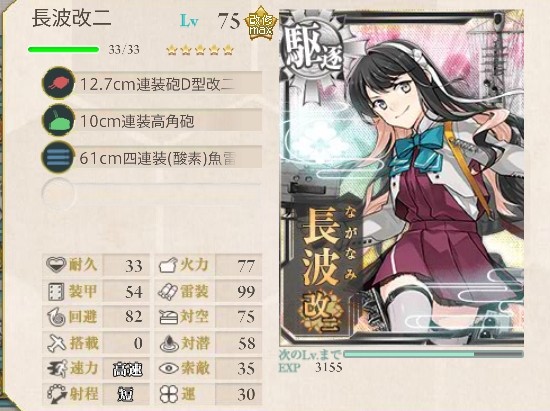Click the four-leaf clover luck icon
This screenshot has height=411, width=550.
pos(169,394)
